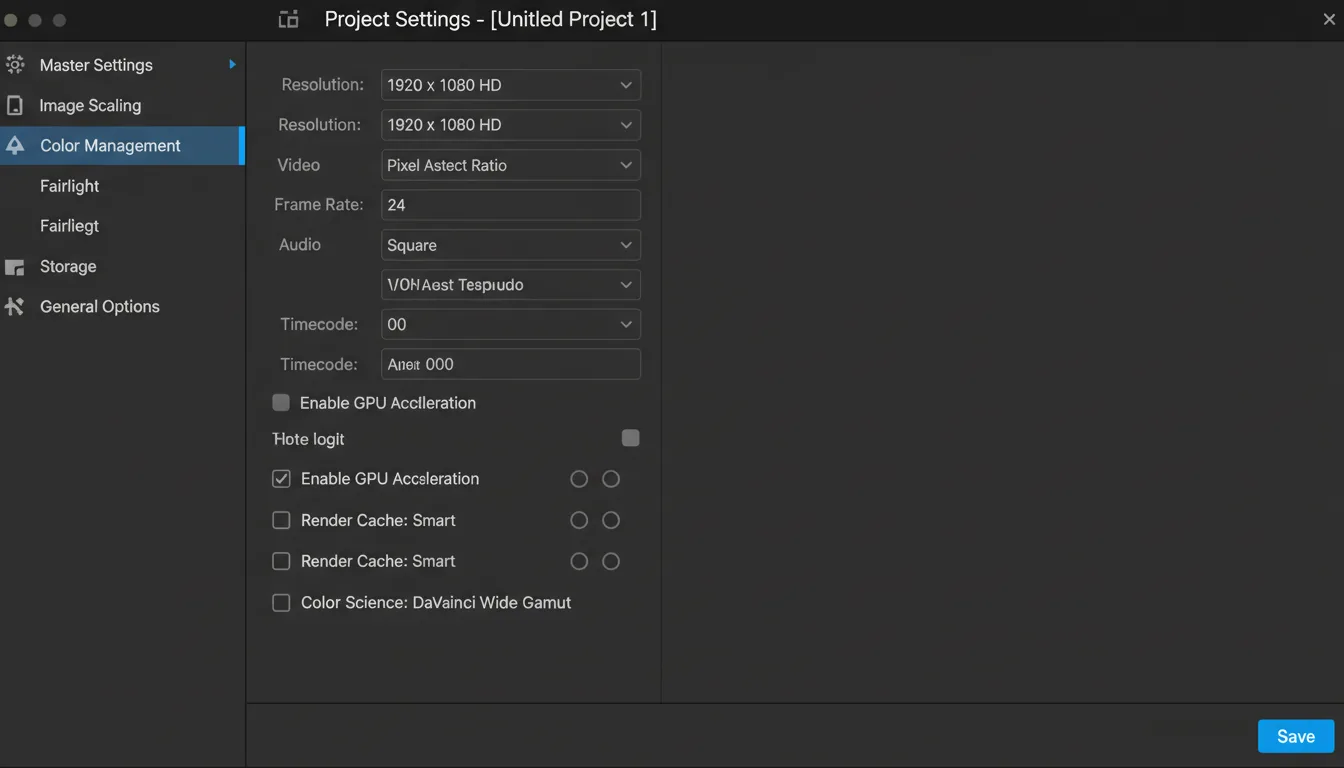The image size is (1344, 768).
Task: Enable the first Render Cache: Smart checkbox
Action: pyautogui.click(x=281, y=520)
